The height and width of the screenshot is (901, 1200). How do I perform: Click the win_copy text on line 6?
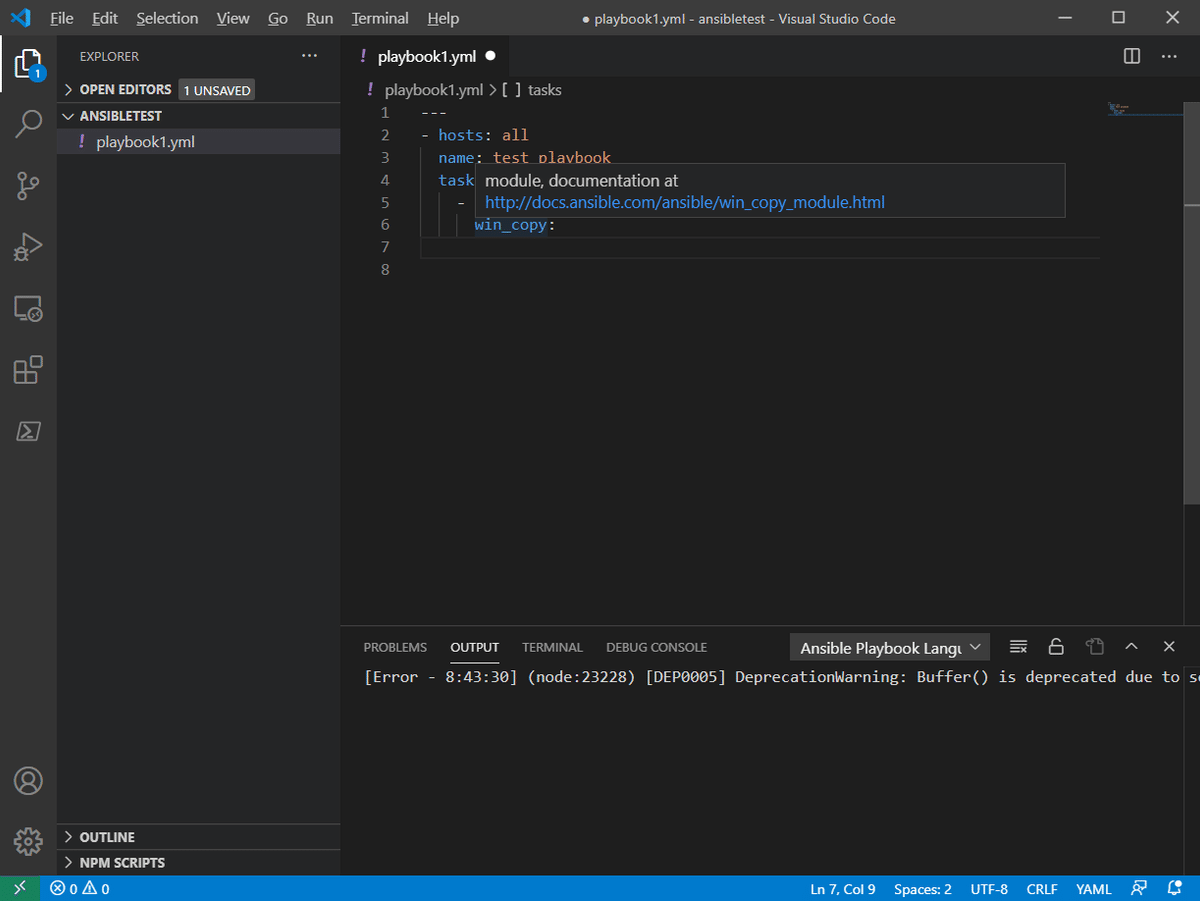pos(510,225)
